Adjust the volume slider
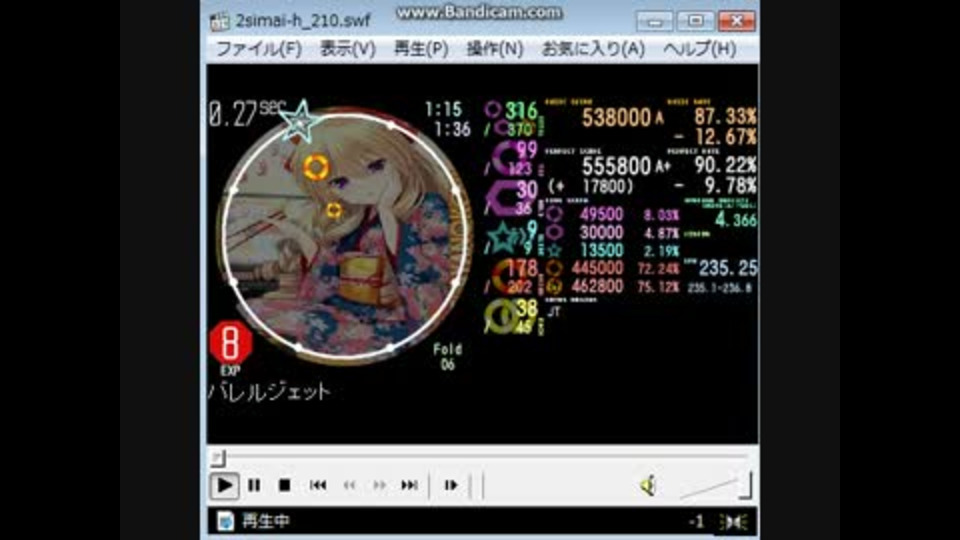Image resolution: width=960 pixels, height=540 pixels. point(715,486)
